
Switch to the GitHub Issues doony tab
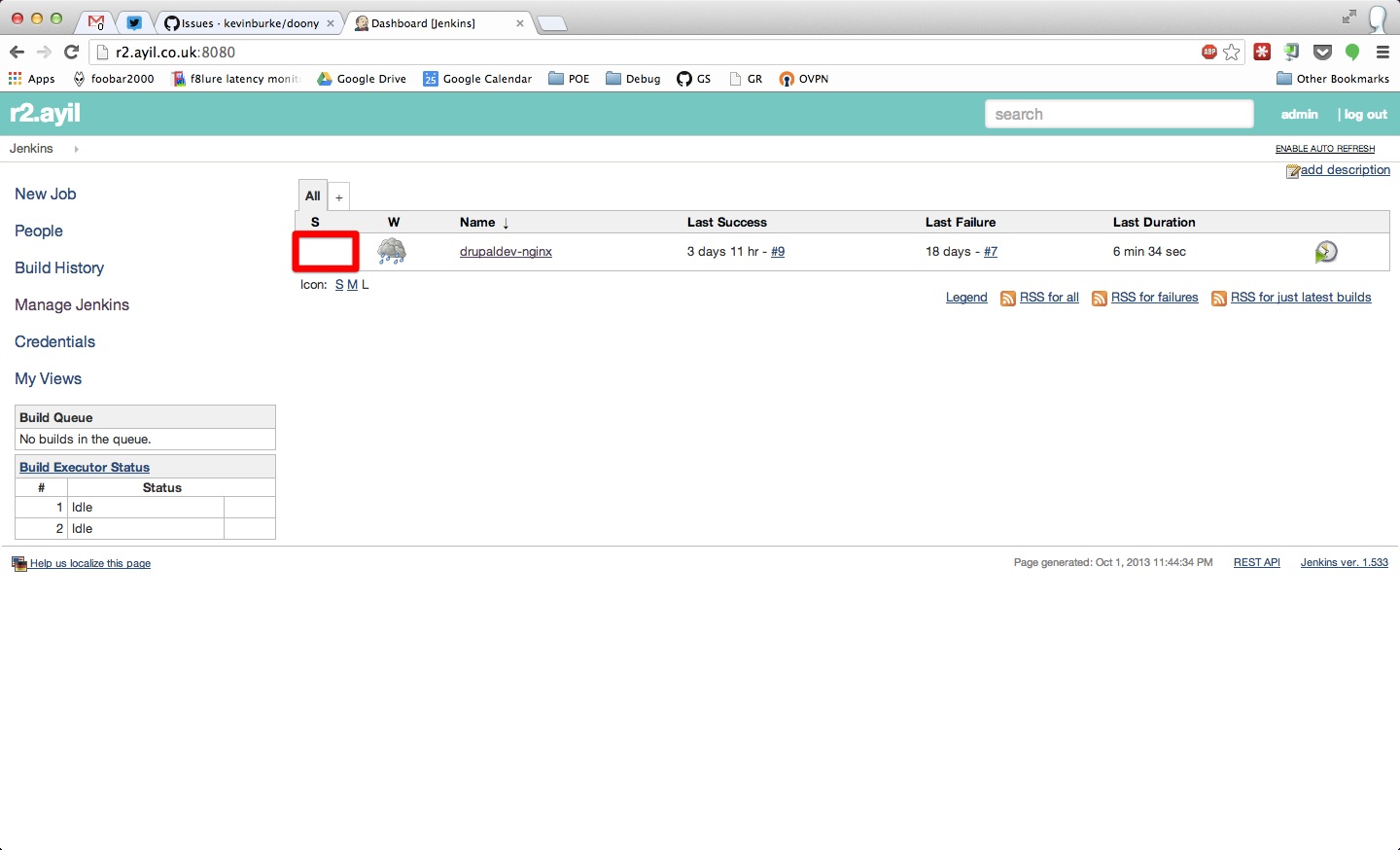(x=250, y=22)
